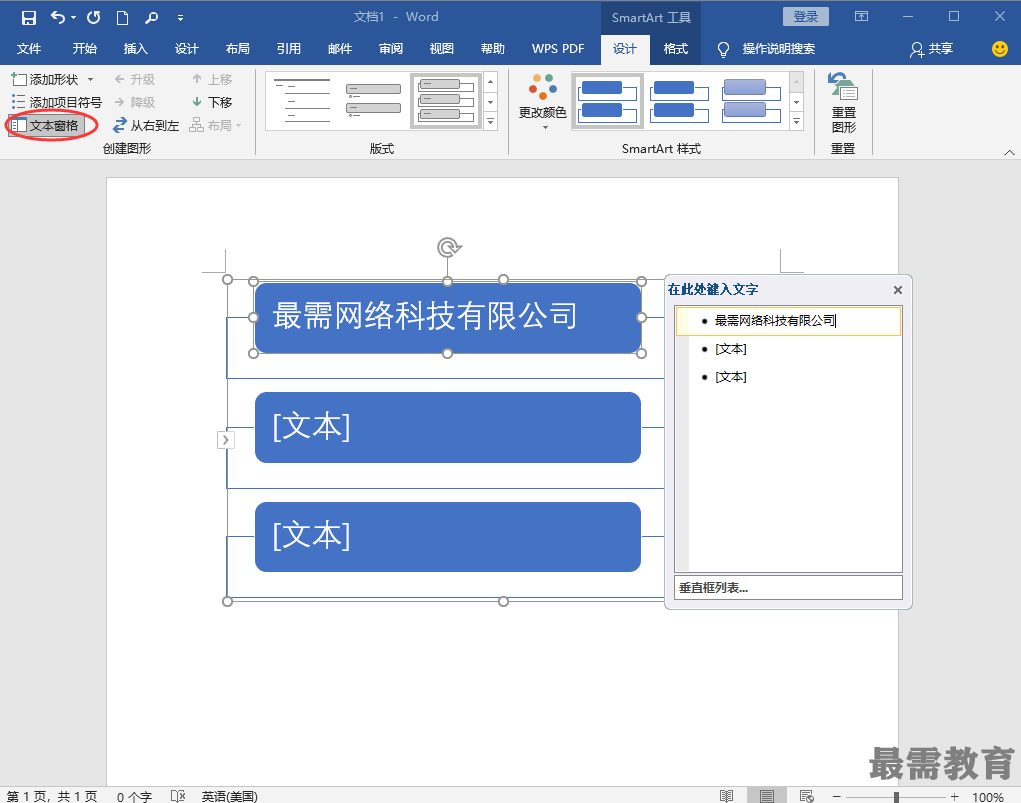
Task: Click the zoom slider handle
Action: [x=897, y=796]
